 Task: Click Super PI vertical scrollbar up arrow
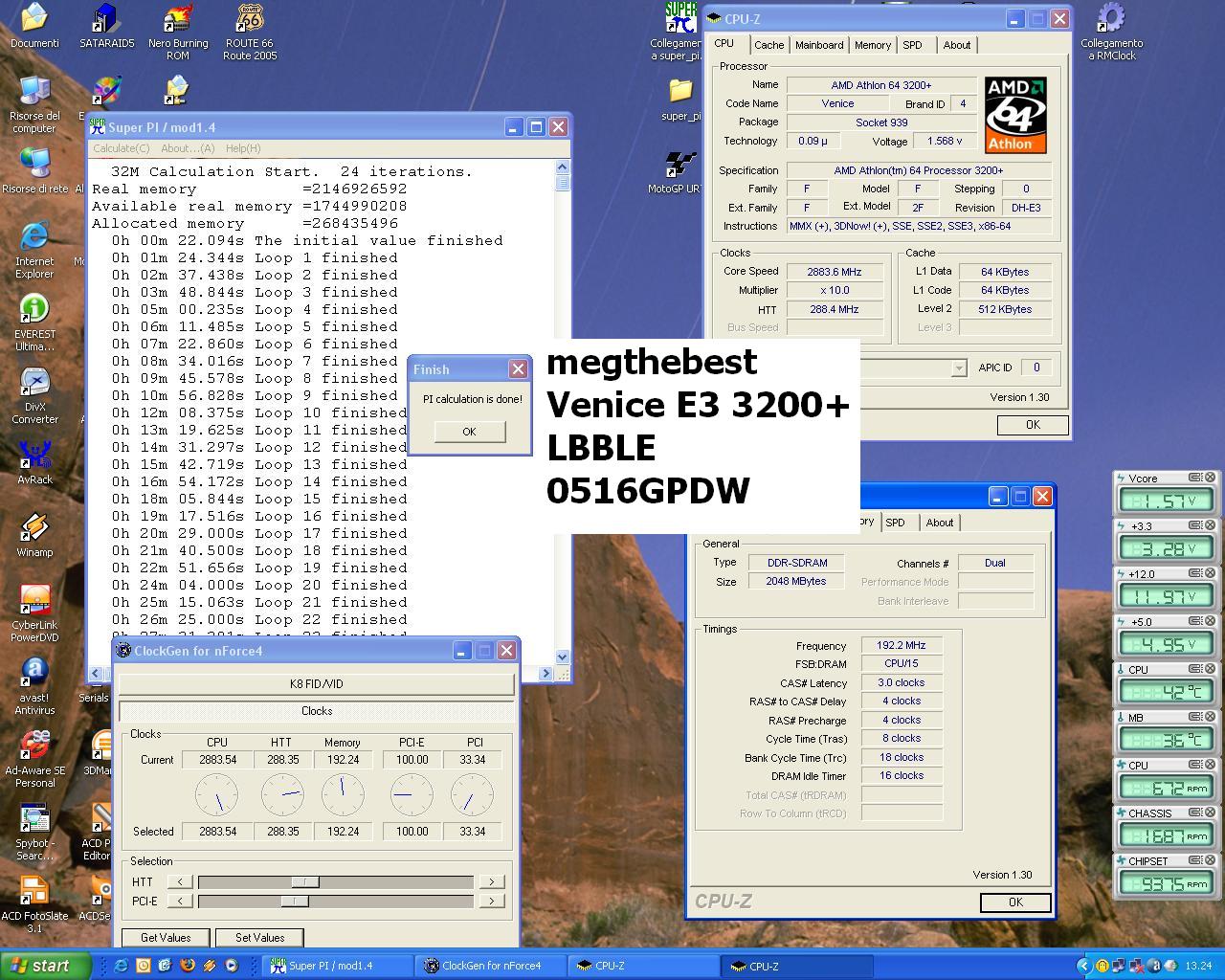coord(562,167)
